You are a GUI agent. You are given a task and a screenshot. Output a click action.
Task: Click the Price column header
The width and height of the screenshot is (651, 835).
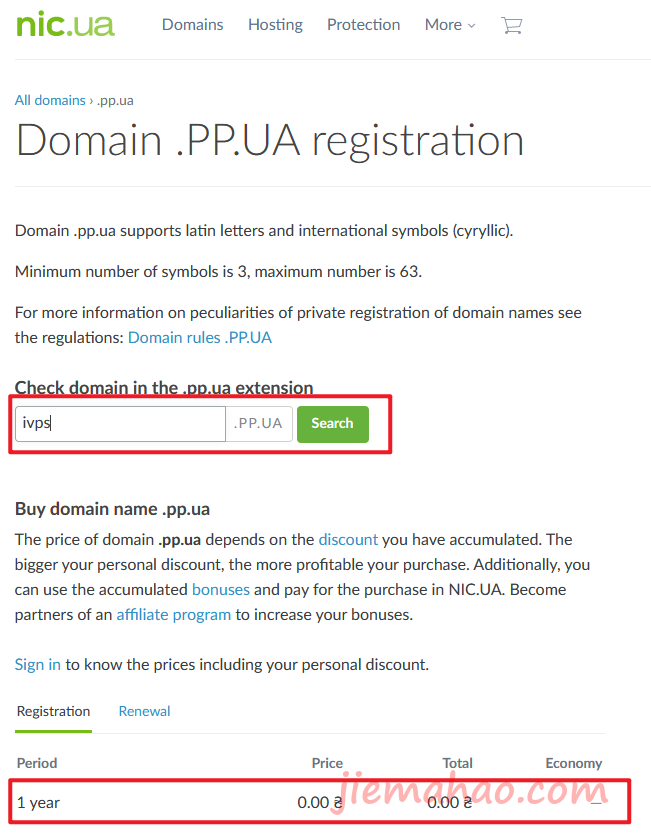click(327, 763)
